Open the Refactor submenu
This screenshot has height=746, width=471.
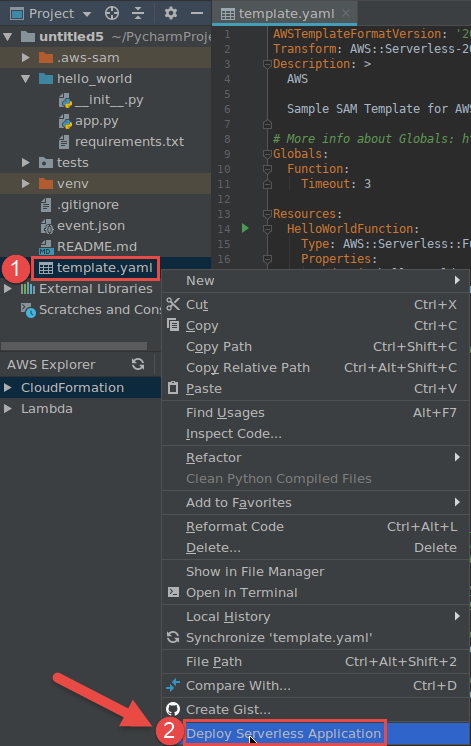[x=316, y=458]
